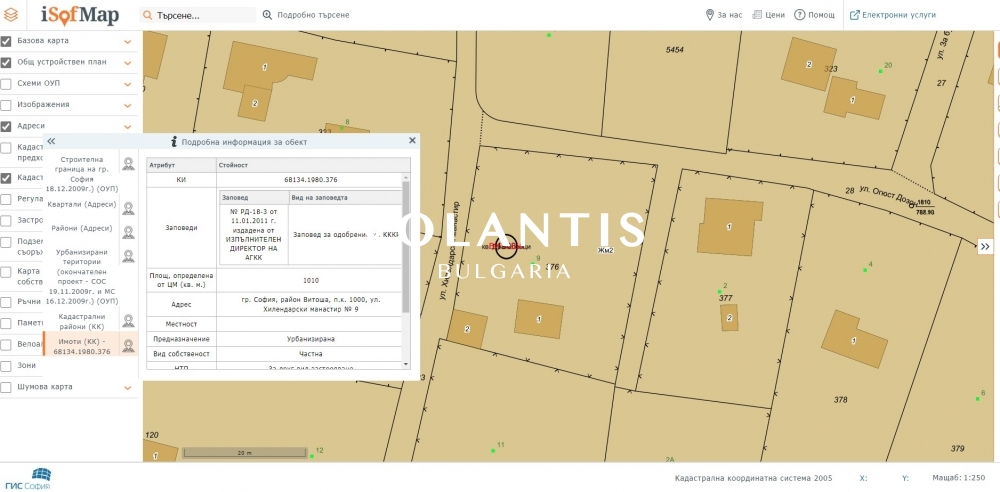Image resolution: width=1000 pixels, height=492 pixels.
Task: Click the Мащаб: 1:250 scale indicator
Action: (959, 478)
